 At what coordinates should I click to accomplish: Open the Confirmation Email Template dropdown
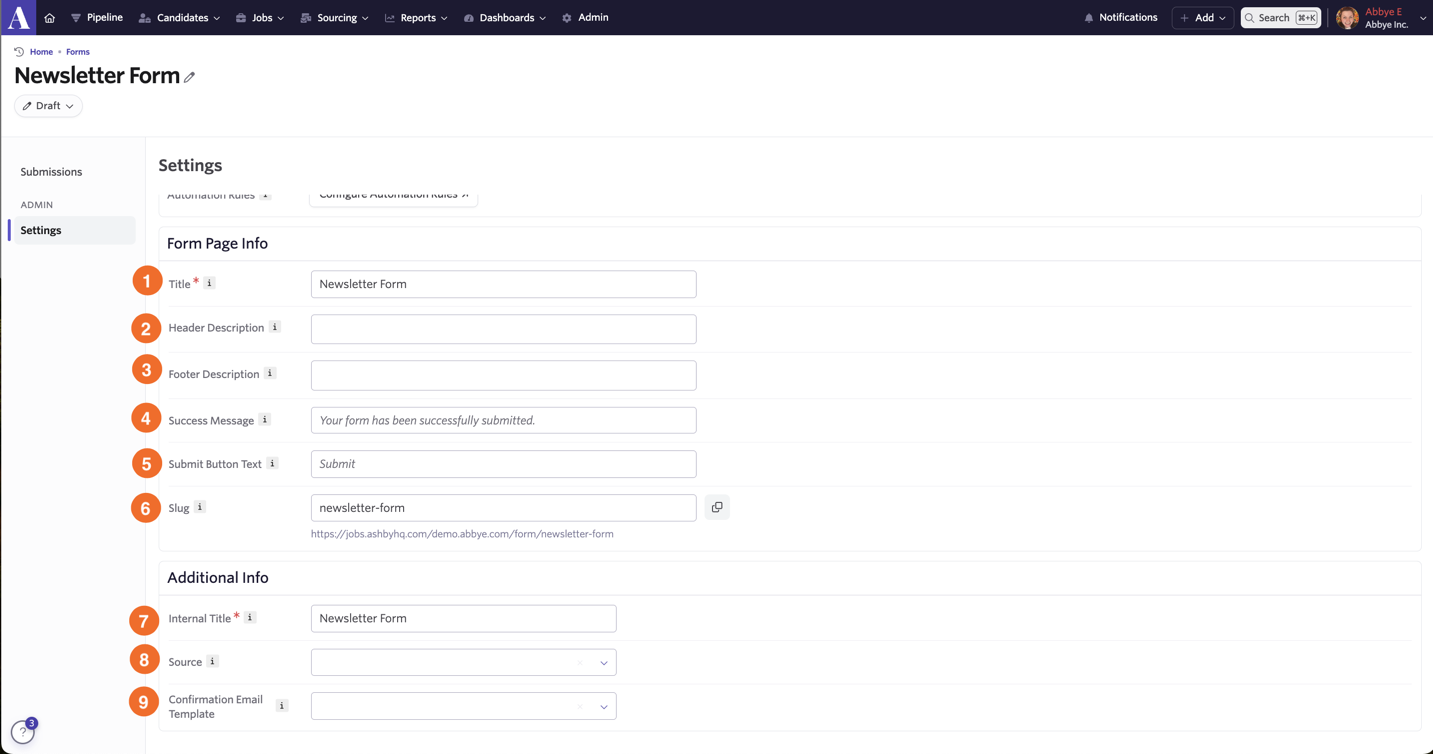463,706
